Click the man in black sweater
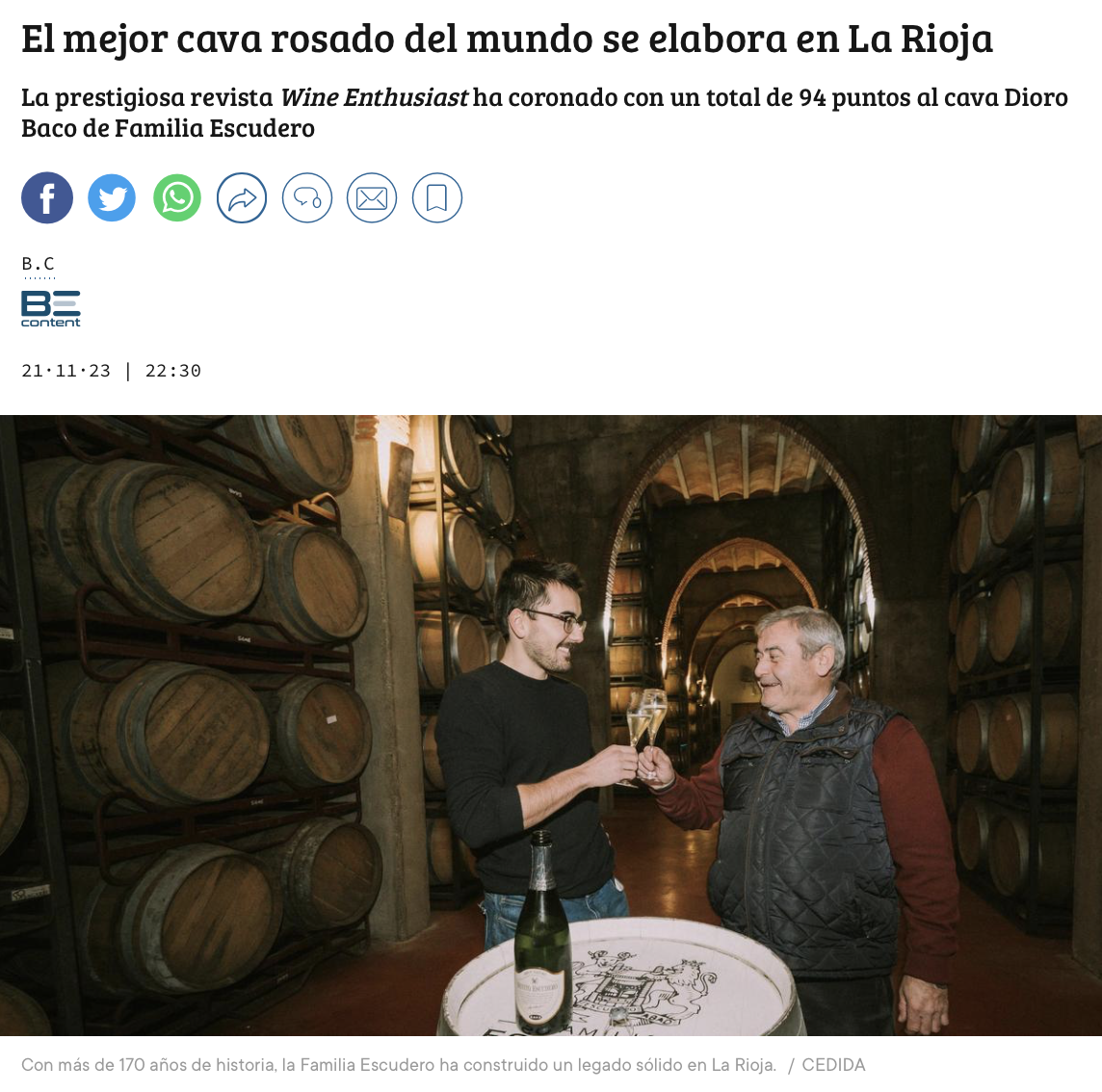1102x1092 pixels. (x=534, y=752)
